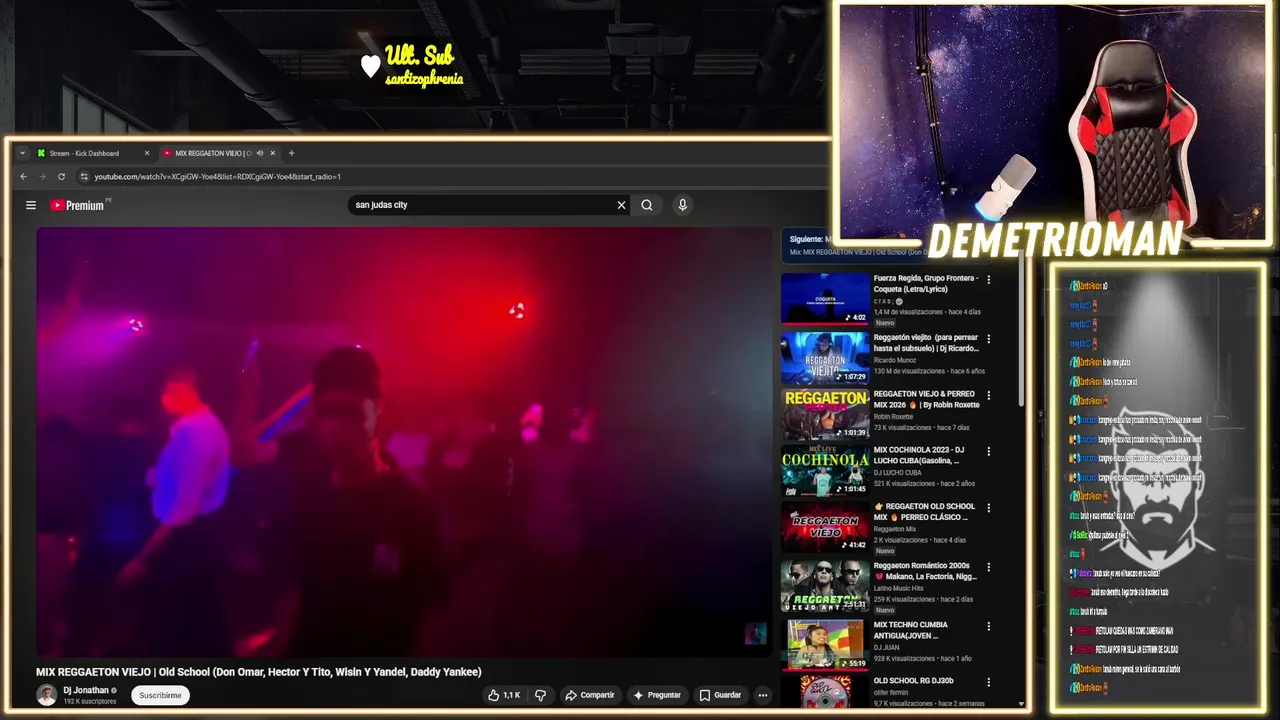This screenshot has height=720, width=1280.
Task: Like the video with thumbs up
Action: (504, 695)
